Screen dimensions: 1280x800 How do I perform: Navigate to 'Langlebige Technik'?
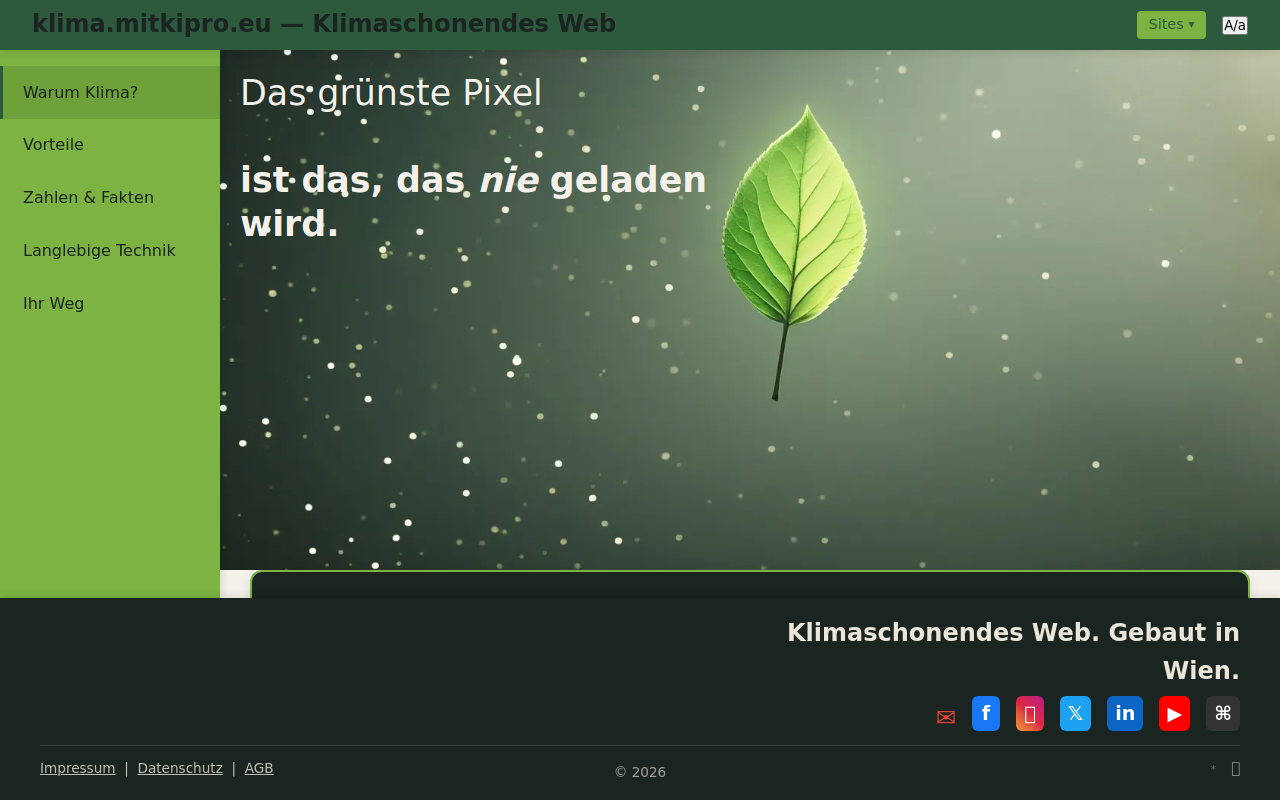coord(110,251)
